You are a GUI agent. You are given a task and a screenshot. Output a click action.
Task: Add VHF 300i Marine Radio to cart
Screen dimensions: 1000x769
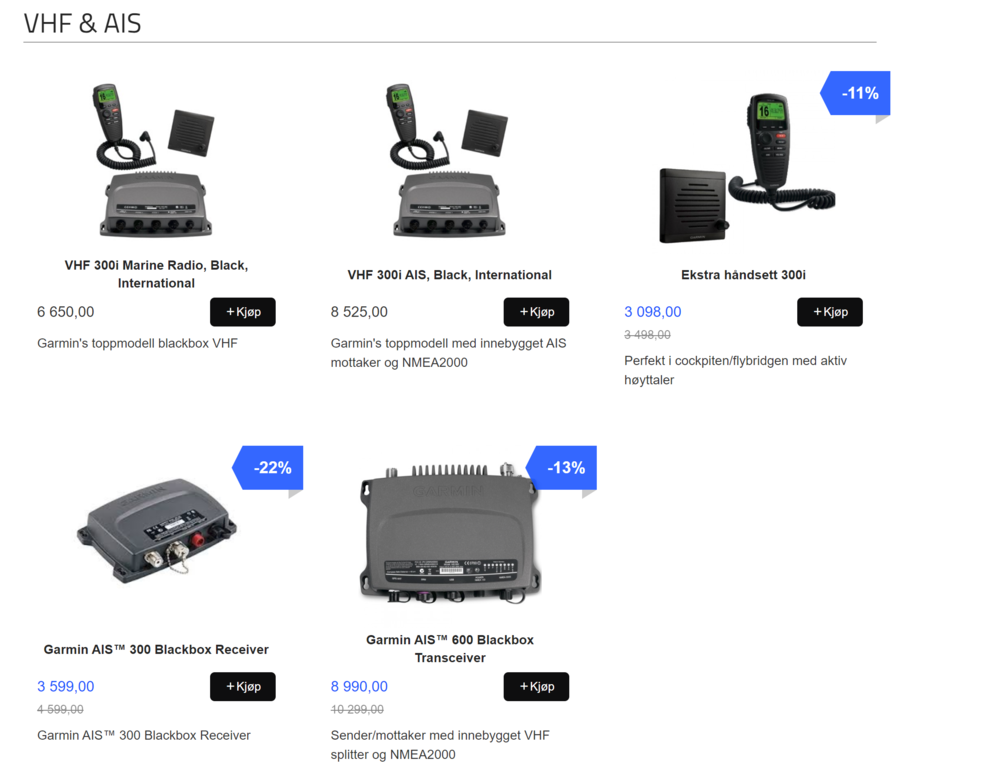(242, 312)
